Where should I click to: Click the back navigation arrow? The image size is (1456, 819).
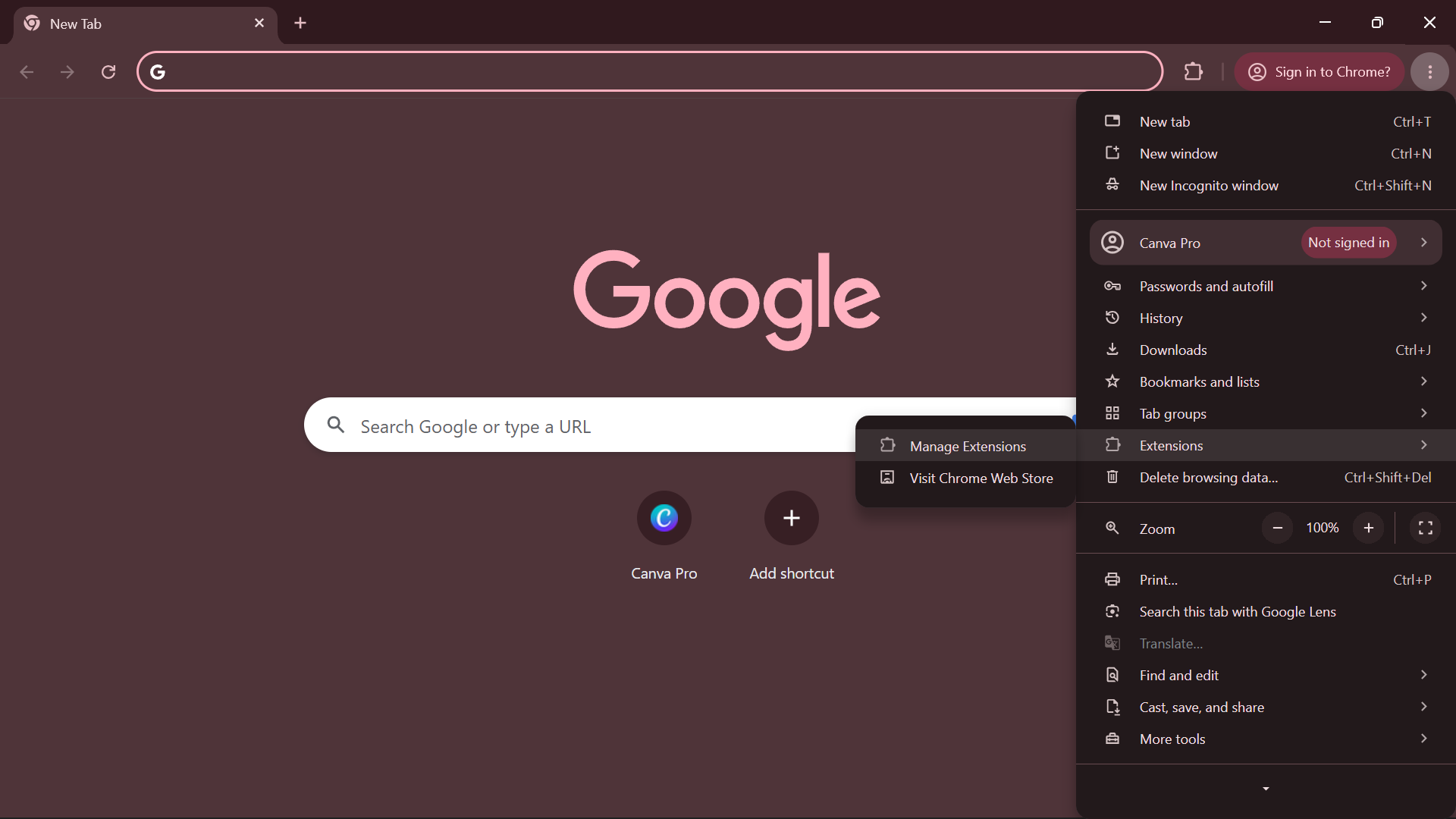[x=27, y=72]
